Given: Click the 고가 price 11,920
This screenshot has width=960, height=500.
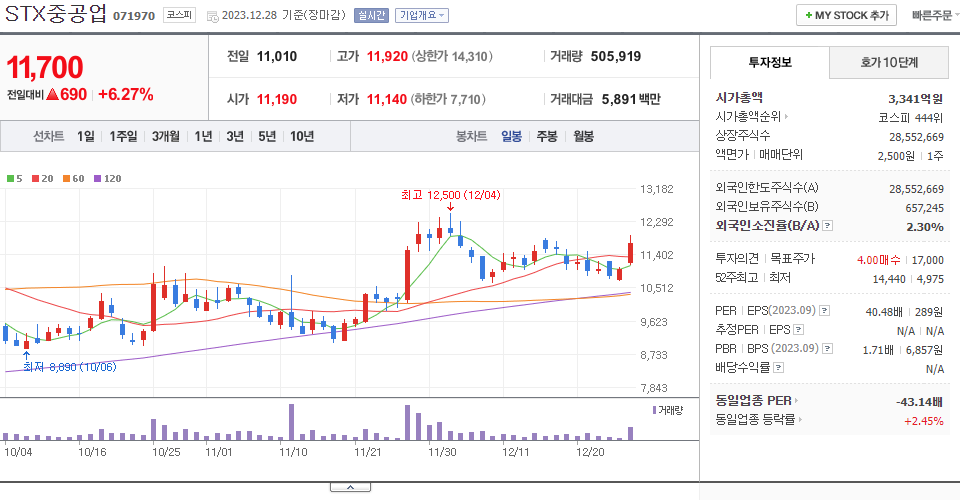Looking at the screenshot, I should (387, 56).
